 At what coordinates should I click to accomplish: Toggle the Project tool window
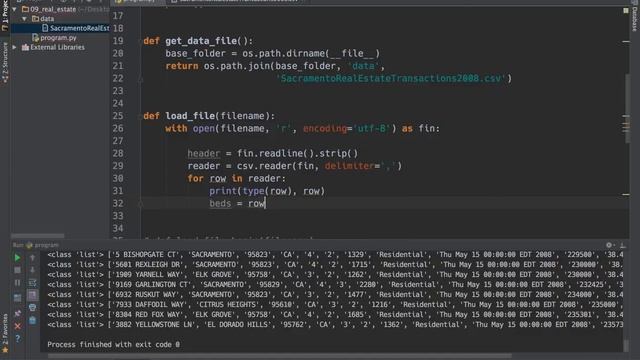point(5,16)
